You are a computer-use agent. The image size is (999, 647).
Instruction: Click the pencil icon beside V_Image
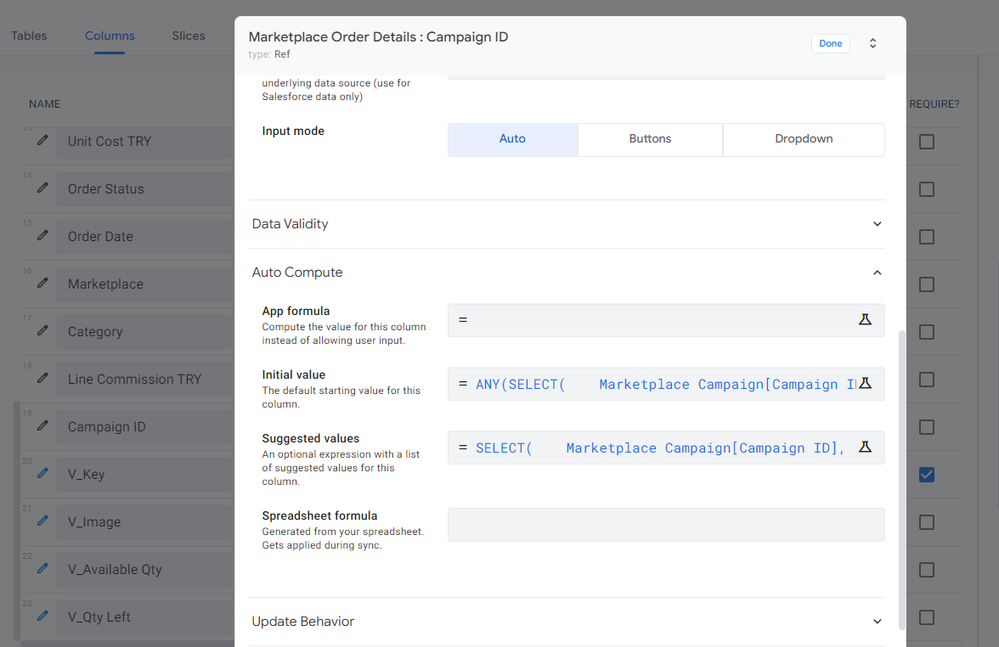(x=43, y=521)
